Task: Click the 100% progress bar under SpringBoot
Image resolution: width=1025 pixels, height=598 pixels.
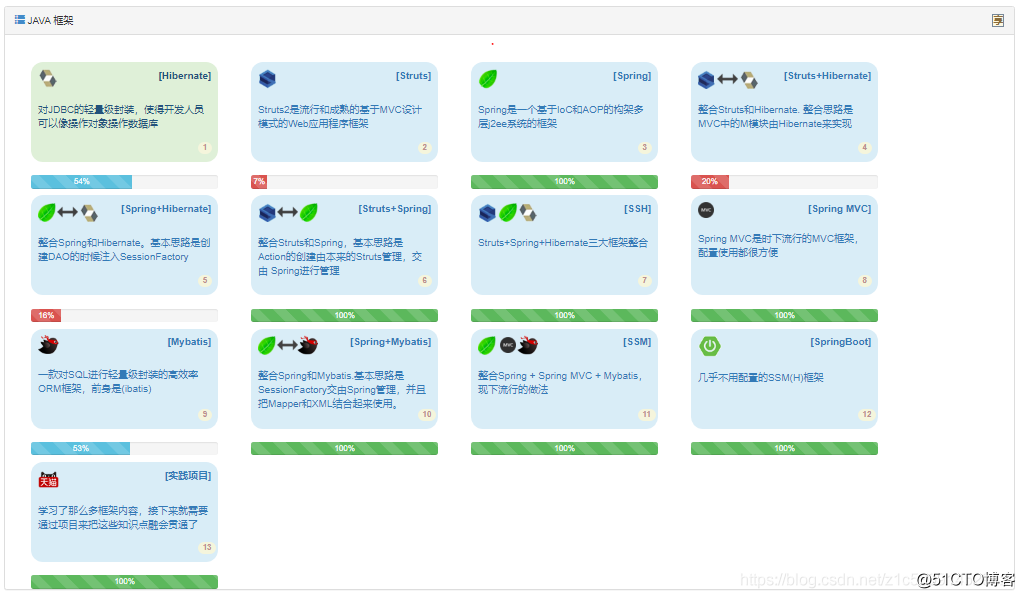Action: [784, 448]
